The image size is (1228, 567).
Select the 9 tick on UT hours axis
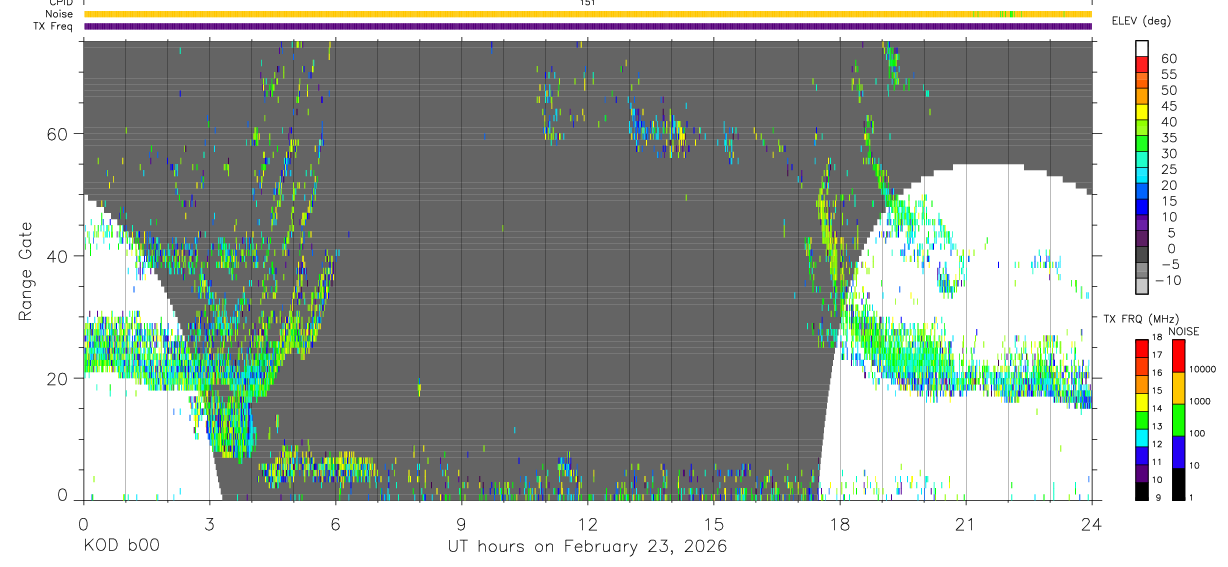(x=462, y=524)
